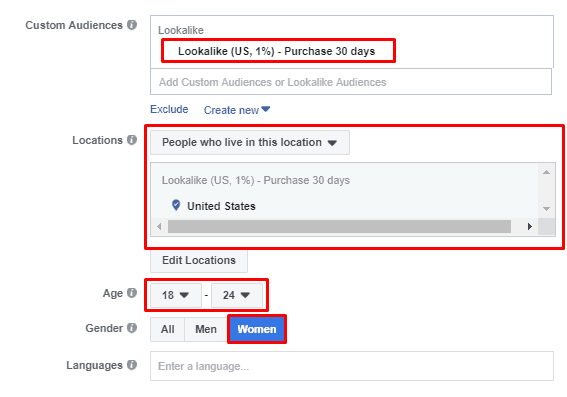
Task: Select the All gender option
Action: tap(167, 329)
